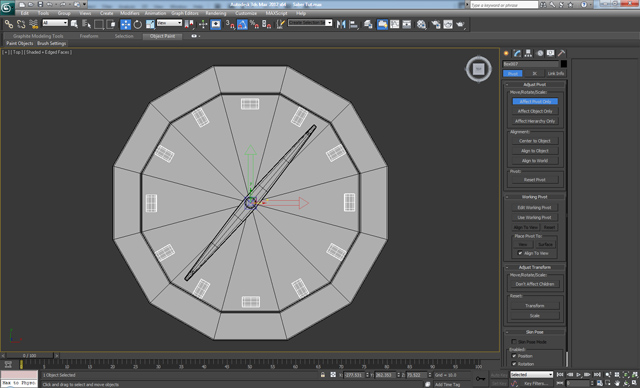The height and width of the screenshot is (388, 640).
Task: Open Rendered Frame Window
Action: pyautogui.click(x=448, y=24)
